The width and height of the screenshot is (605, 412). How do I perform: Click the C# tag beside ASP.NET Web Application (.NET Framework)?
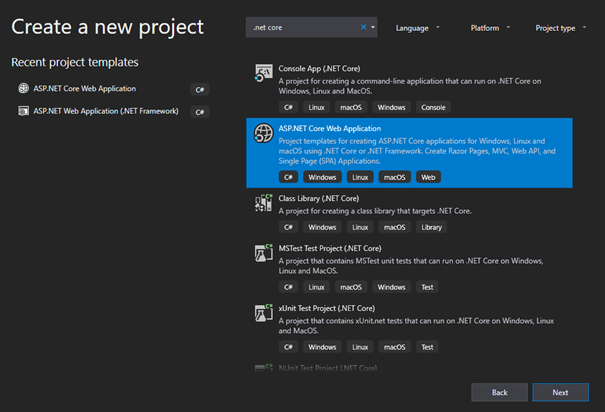pyautogui.click(x=200, y=112)
